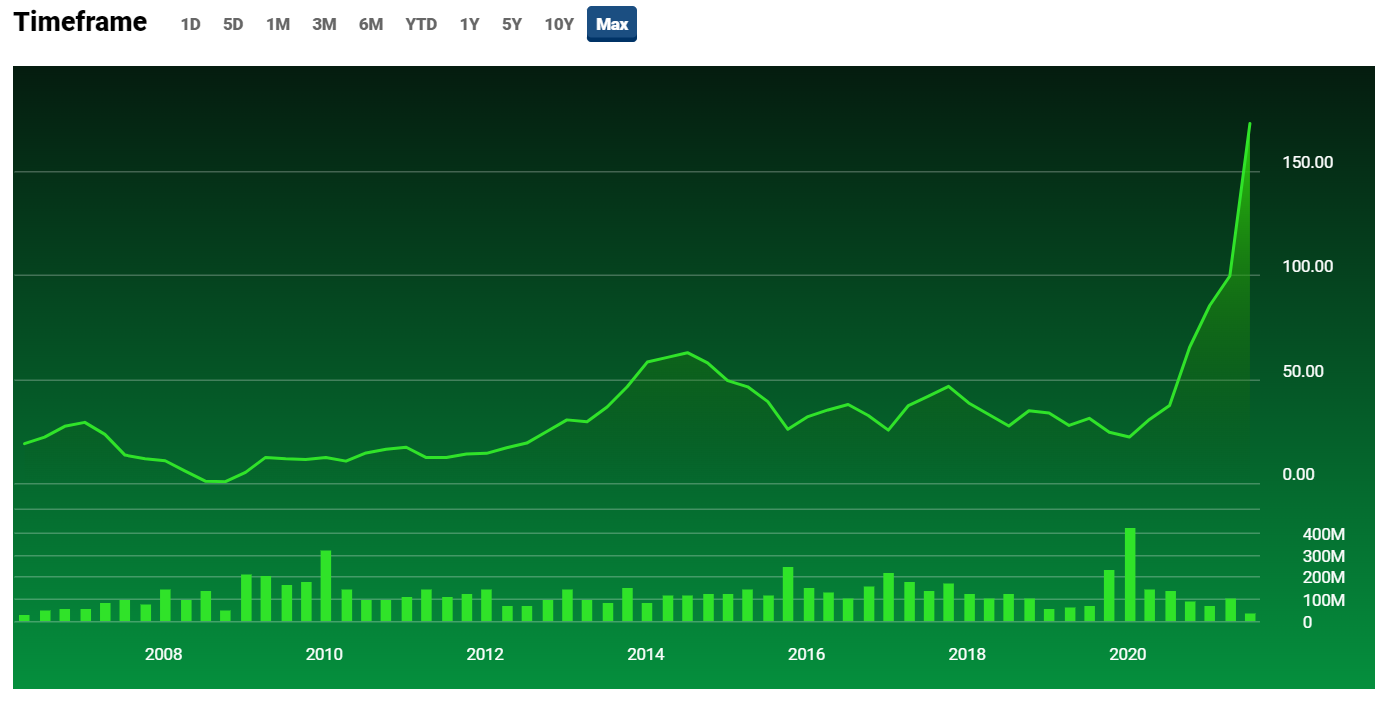The height and width of the screenshot is (712, 1385).
Task: Click the tall volume bar at 2010
Action: coord(325,585)
